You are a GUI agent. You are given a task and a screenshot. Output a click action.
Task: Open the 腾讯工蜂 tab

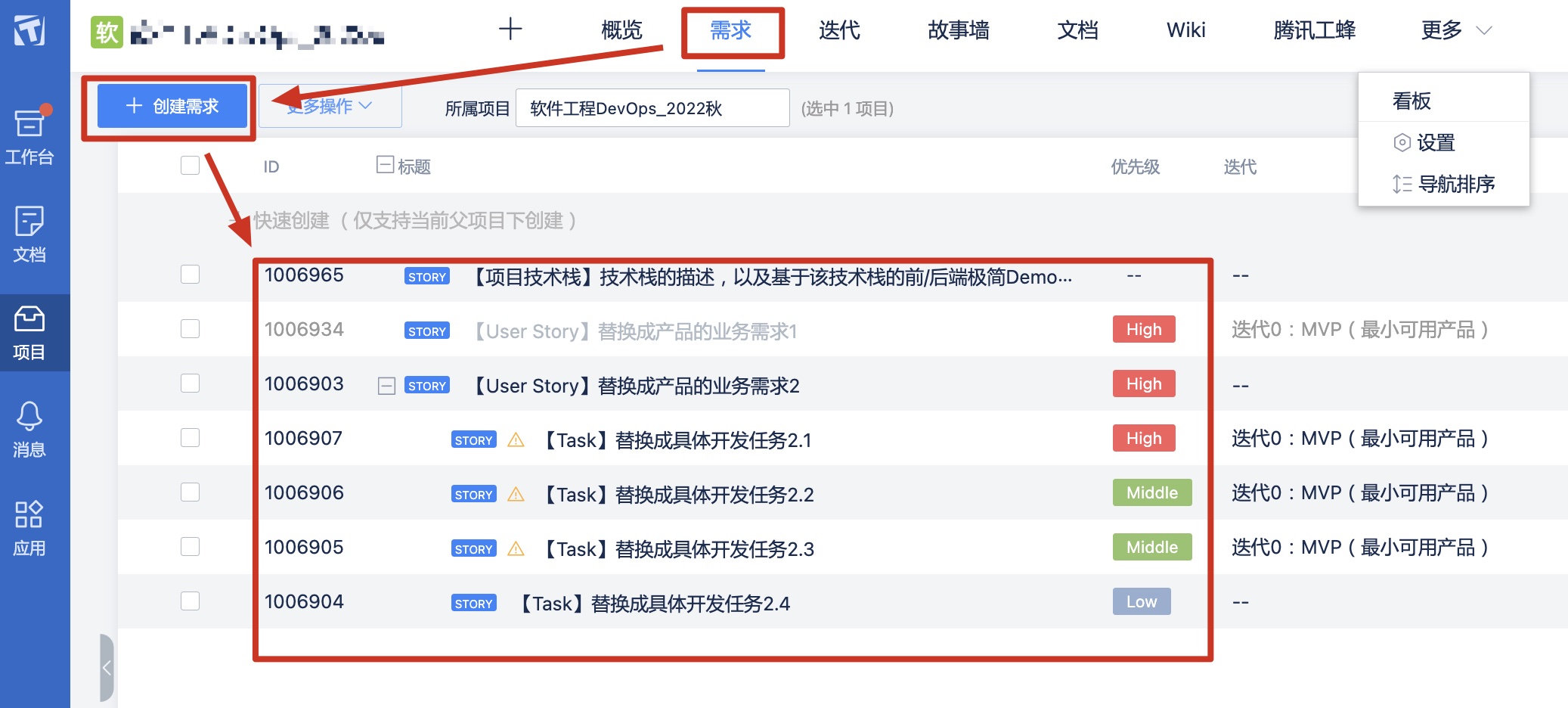[1315, 30]
